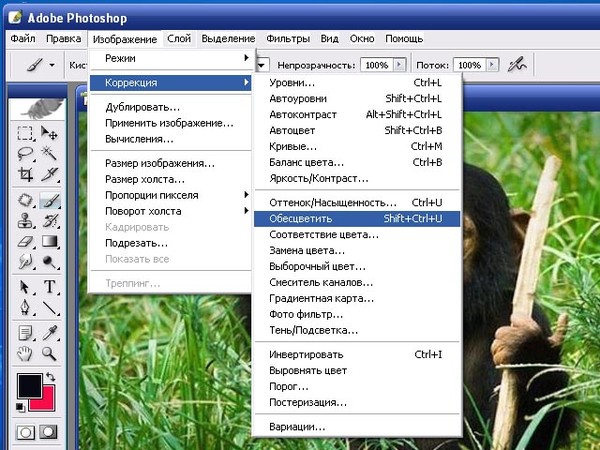Select the Hand tool
This screenshot has height=450, width=600.
tap(25, 354)
